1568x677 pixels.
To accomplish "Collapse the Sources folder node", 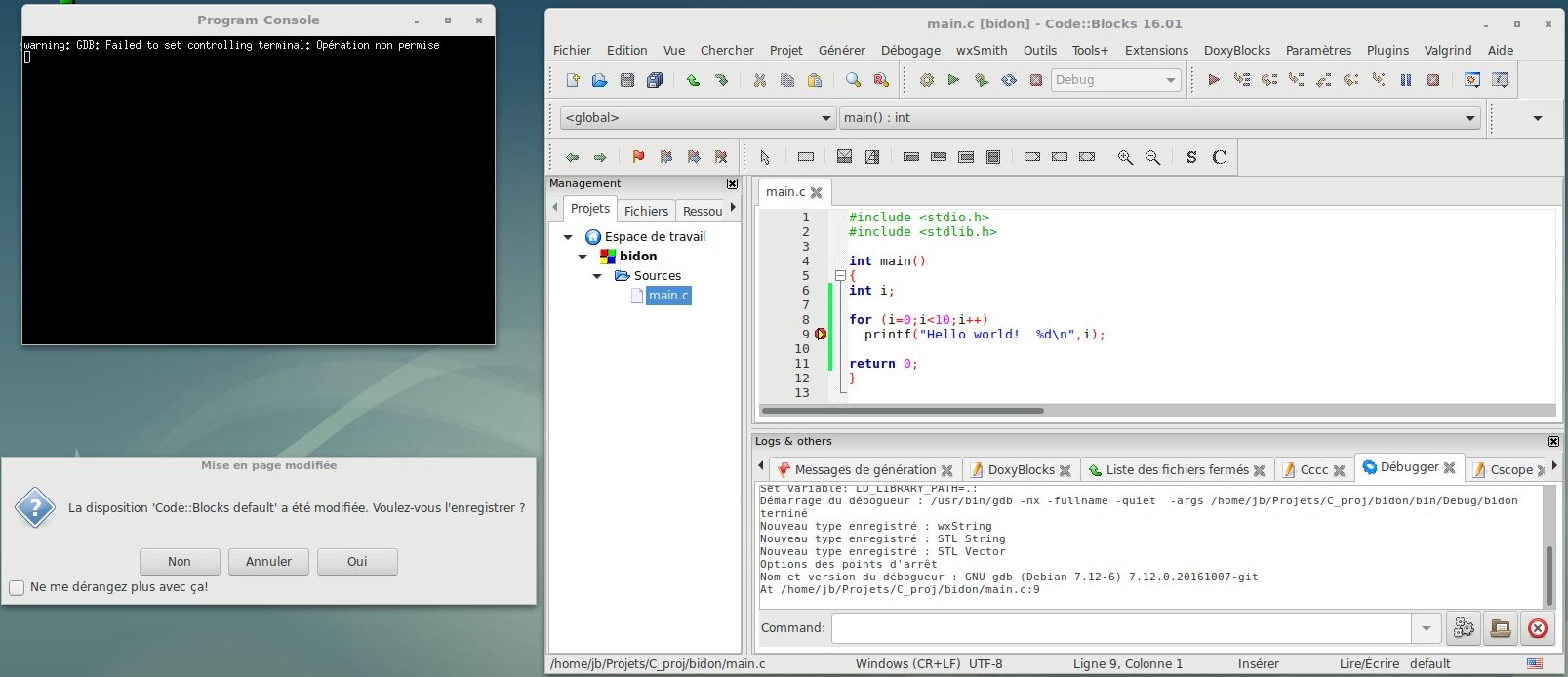I will tap(597, 276).
